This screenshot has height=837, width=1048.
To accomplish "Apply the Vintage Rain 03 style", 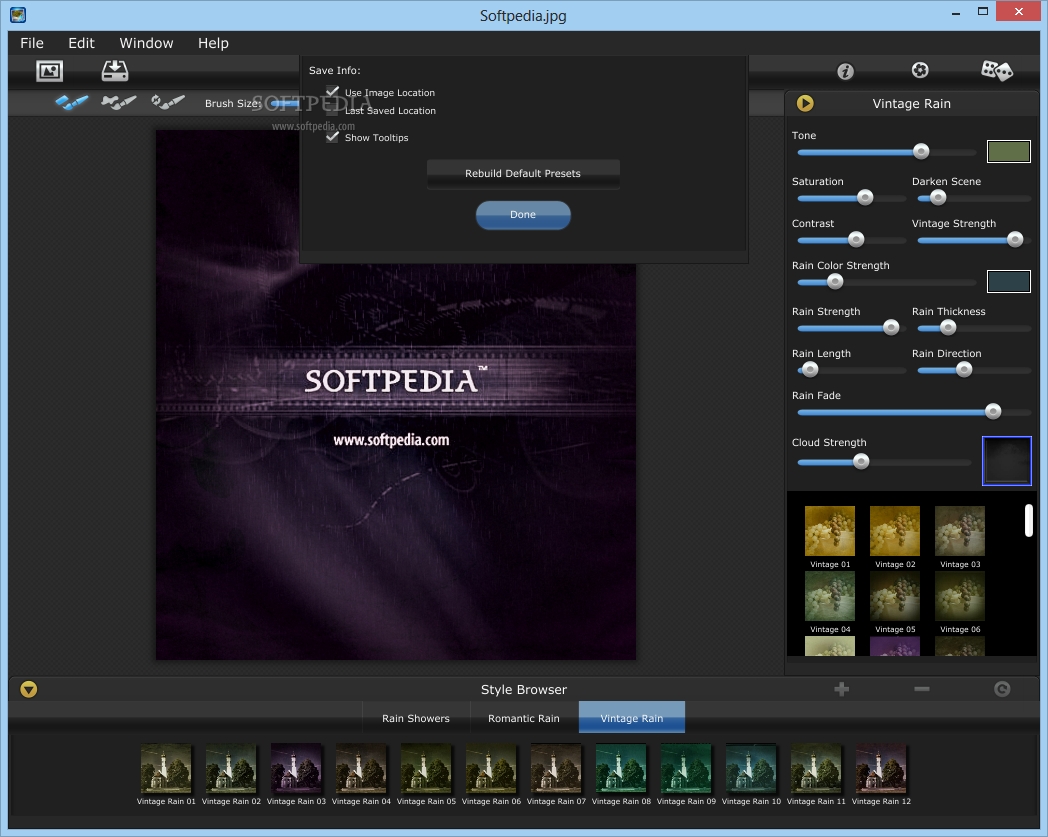I will [296, 769].
